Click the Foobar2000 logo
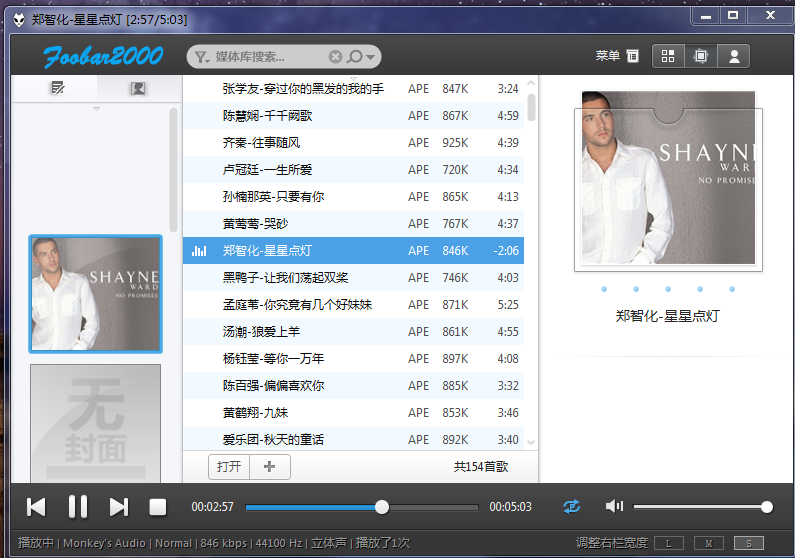This screenshot has width=795, height=558. click(103, 56)
